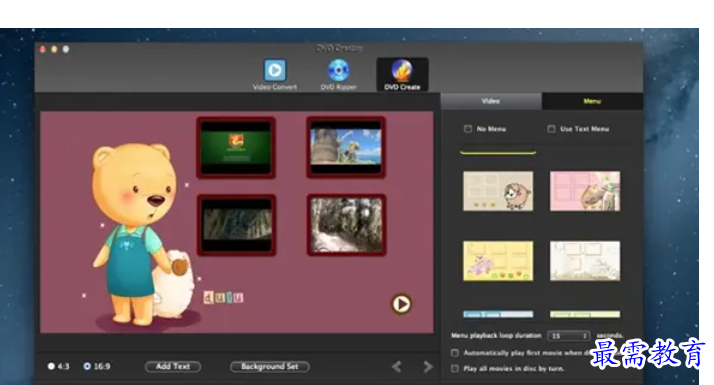This screenshot has height=385, width=714.
Task: Click the Background Set button
Action: (270, 366)
